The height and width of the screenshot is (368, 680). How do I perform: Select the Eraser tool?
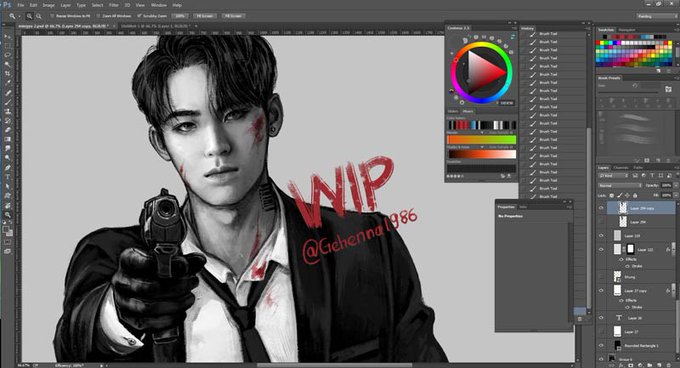click(7, 130)
